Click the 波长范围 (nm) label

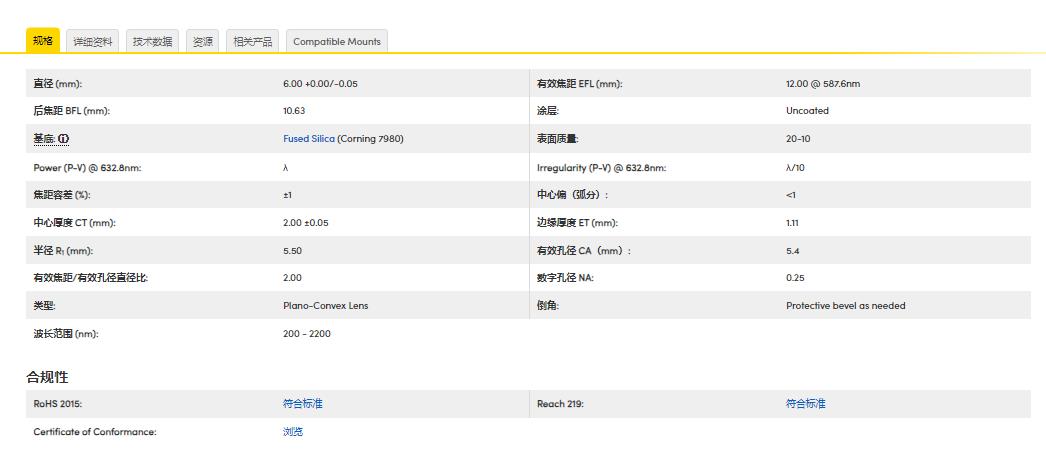point(66,334)
